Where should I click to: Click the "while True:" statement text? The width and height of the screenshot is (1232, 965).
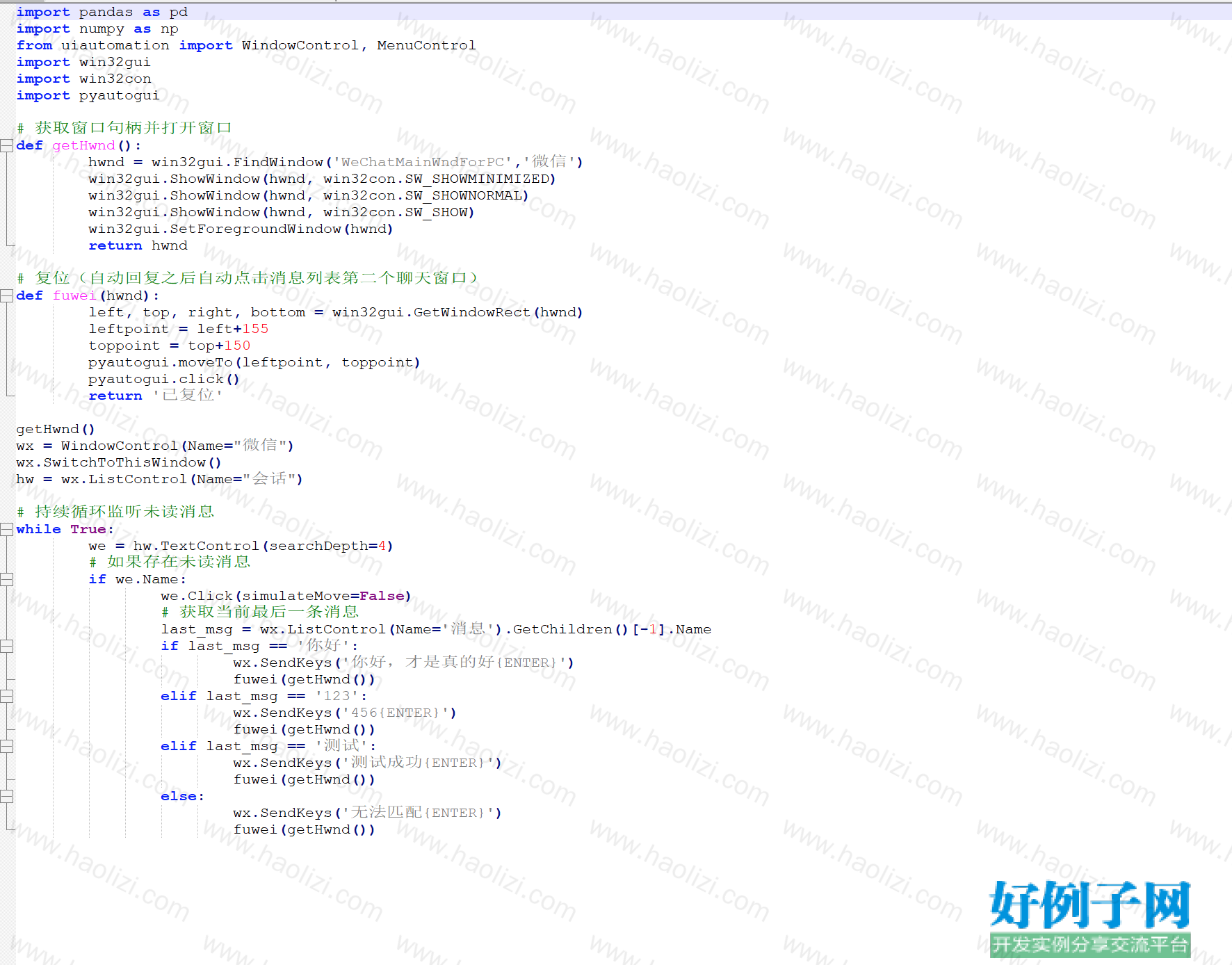(65, 529)
